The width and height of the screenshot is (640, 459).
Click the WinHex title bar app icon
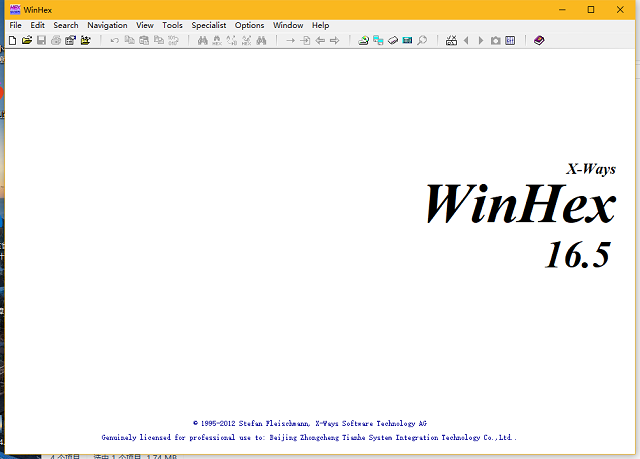[15, 9]
